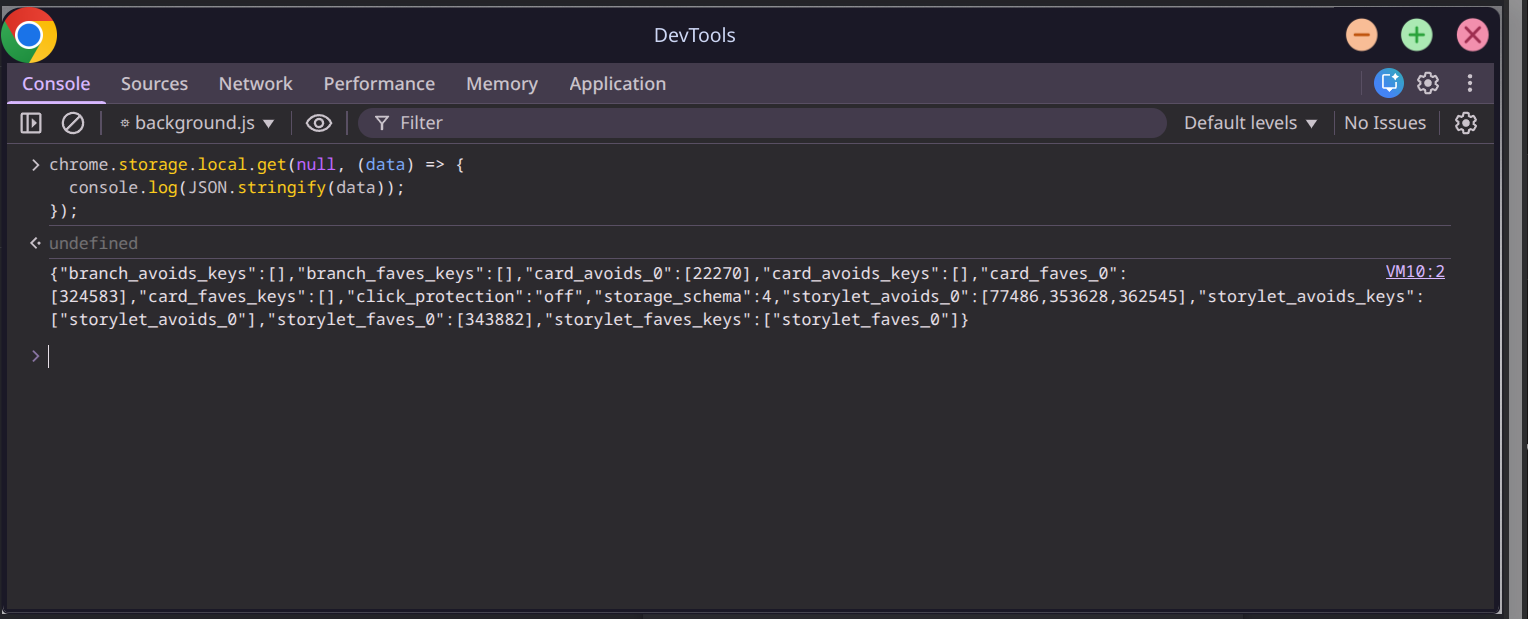Open the background.js context dropdown
The height and width of the screenshot is (619, 1528).
pyautogui.click(x=196, y=122)
